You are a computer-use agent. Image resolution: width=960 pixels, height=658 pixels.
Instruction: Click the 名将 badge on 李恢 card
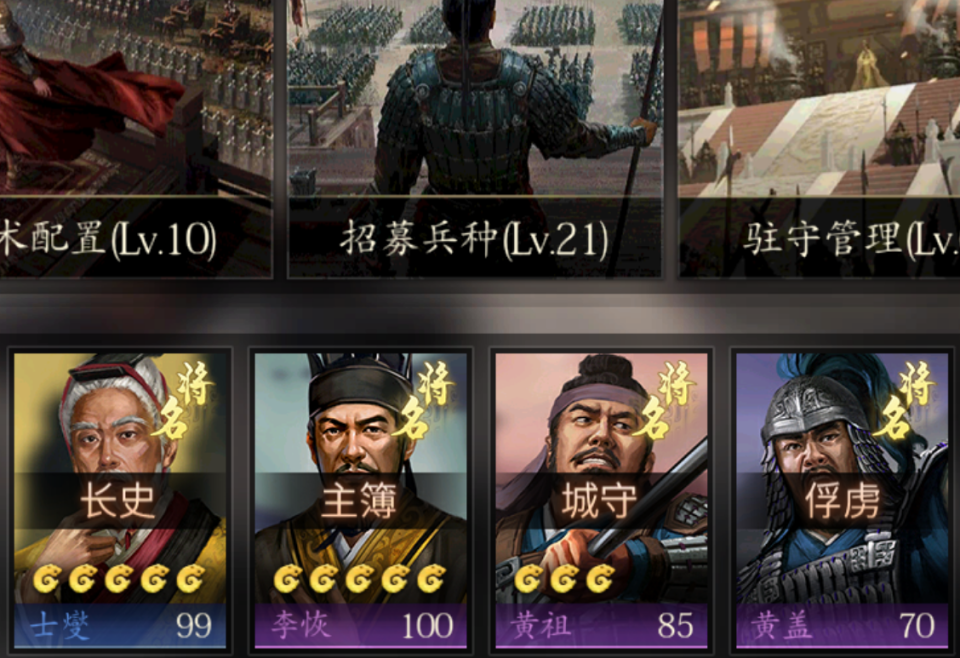coord(424,400)
